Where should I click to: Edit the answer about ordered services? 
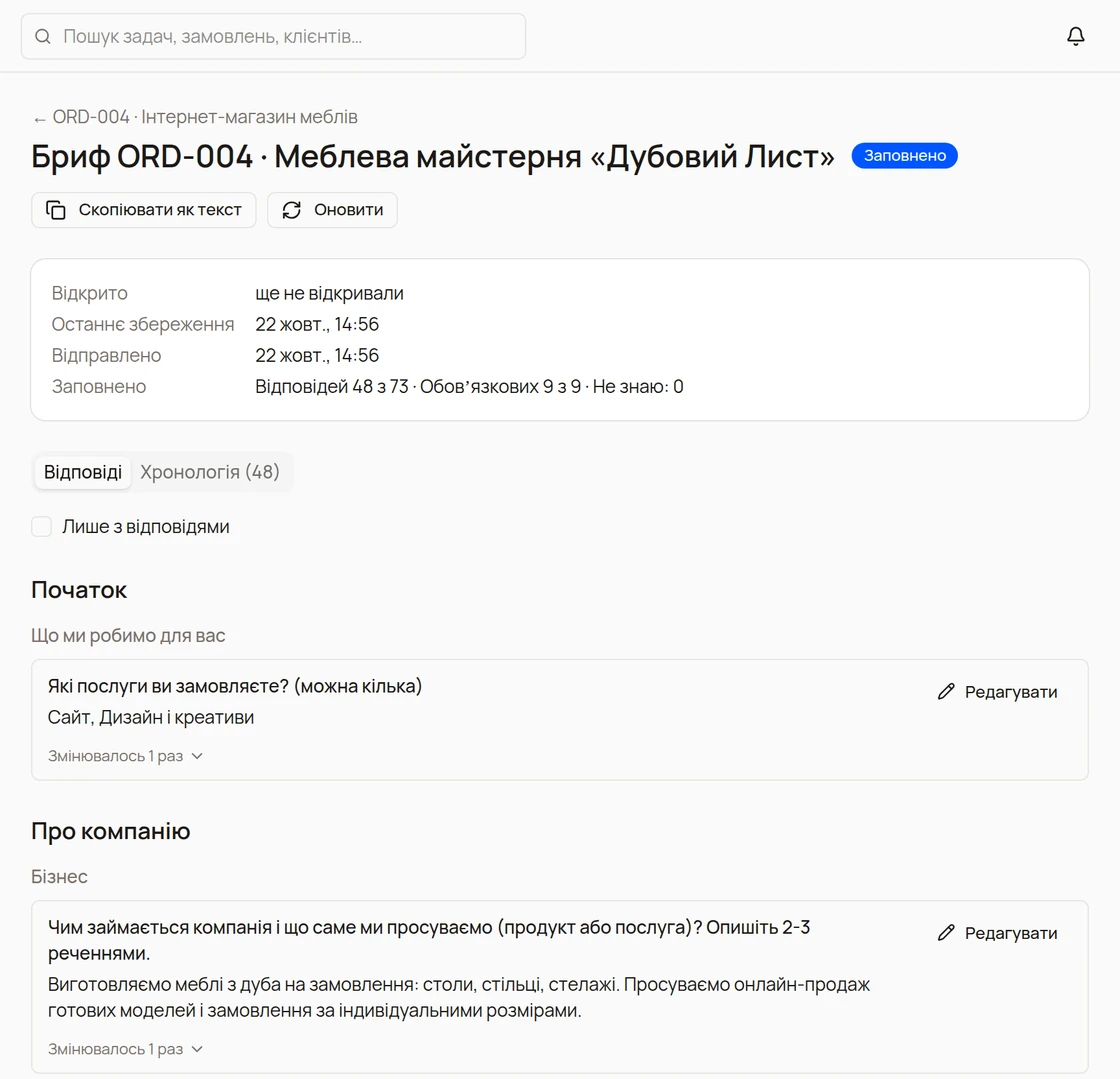coord(997,692)
